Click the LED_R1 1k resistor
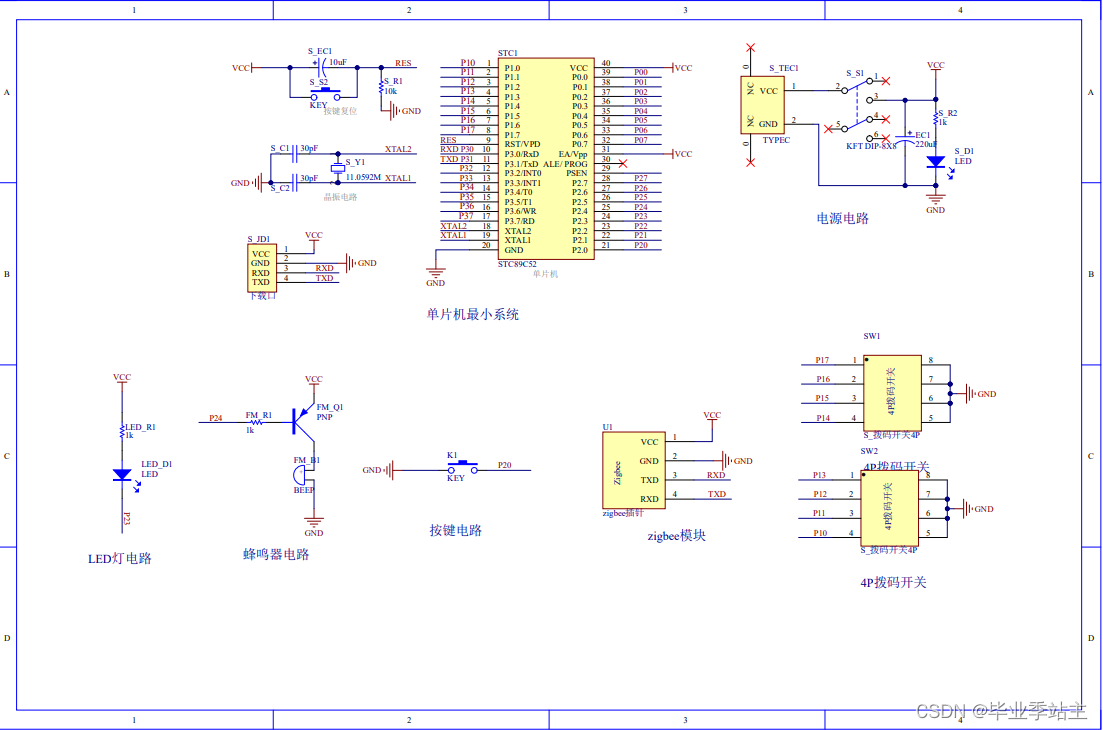The width and height of the screenshot is (1103, 730). 122,430
